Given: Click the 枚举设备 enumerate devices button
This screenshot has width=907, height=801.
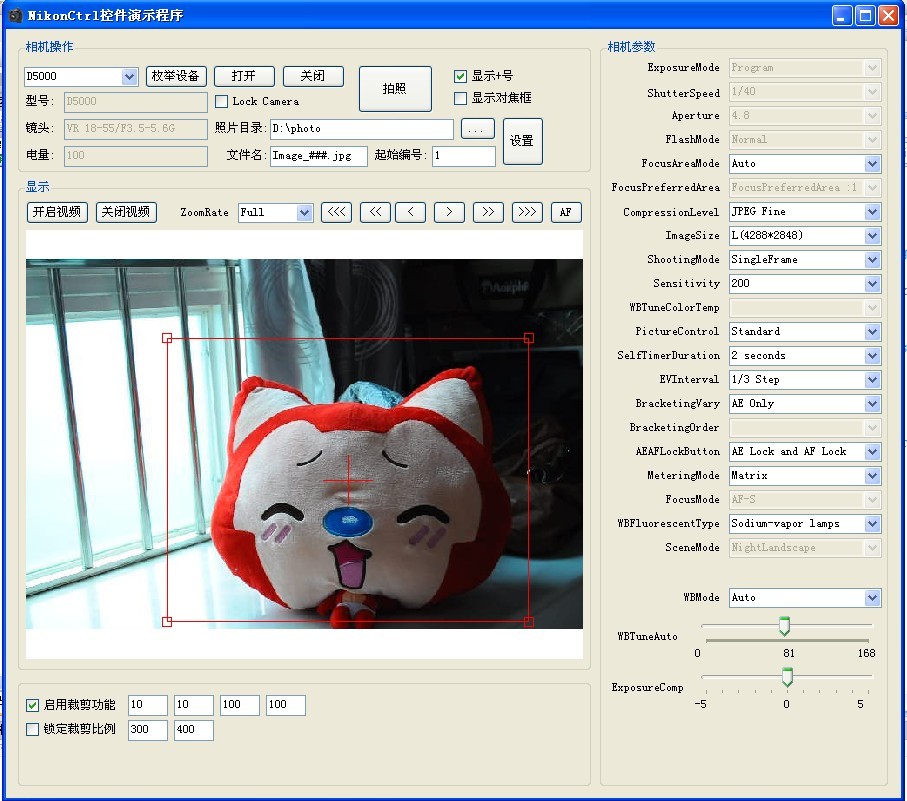Looking at the screenshot, I should [177, 76].
